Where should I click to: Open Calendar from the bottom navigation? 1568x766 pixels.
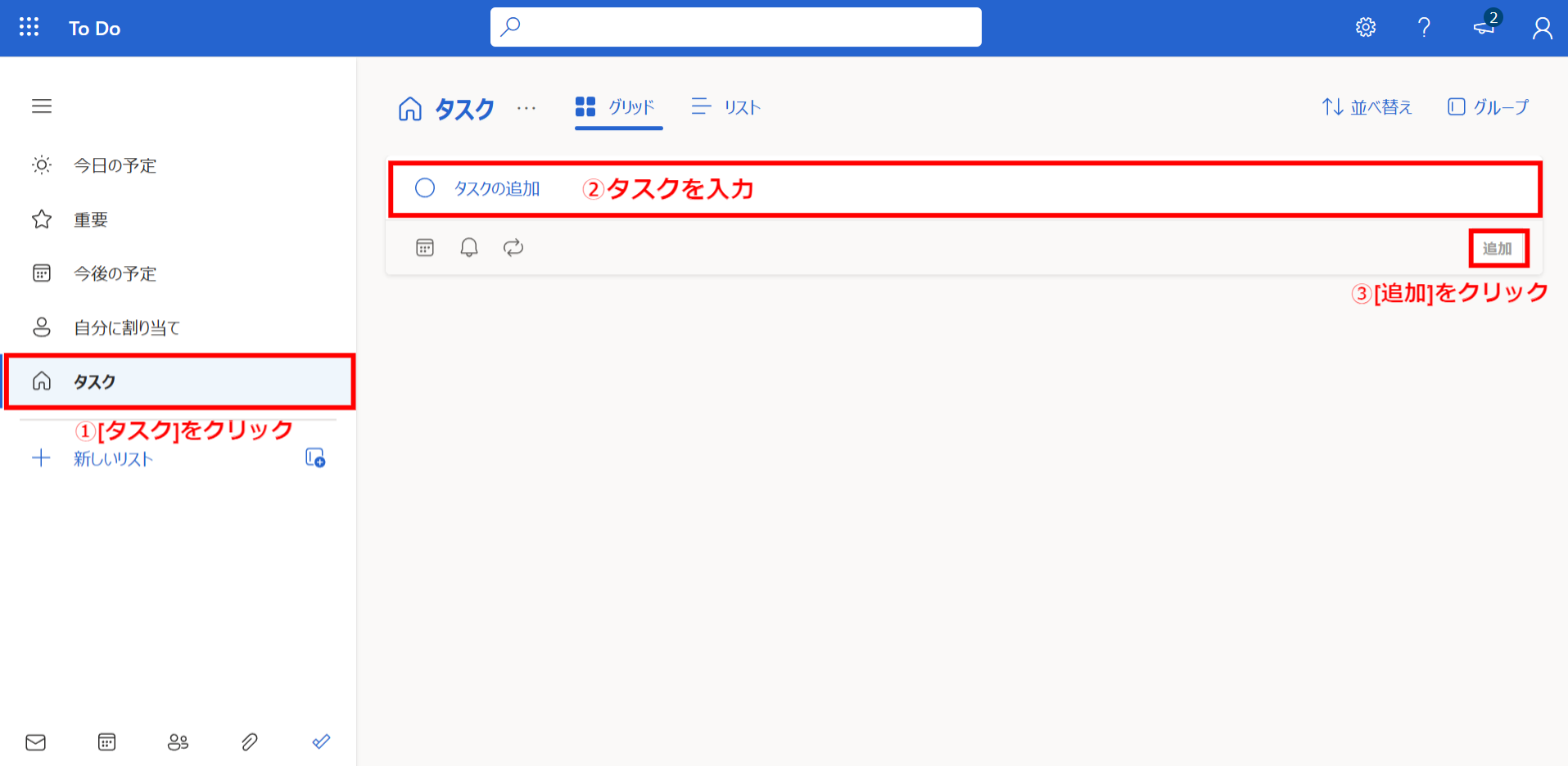coord(106,741)
